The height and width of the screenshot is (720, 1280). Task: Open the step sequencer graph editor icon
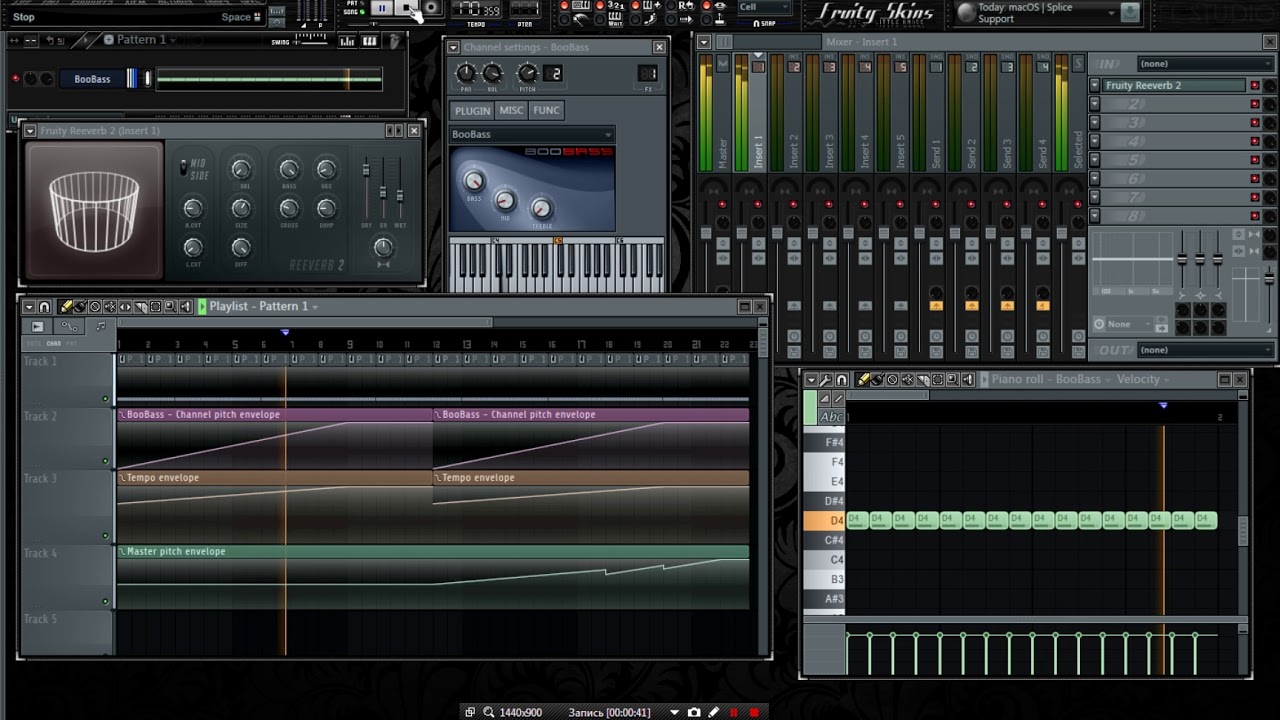point(347,41)
